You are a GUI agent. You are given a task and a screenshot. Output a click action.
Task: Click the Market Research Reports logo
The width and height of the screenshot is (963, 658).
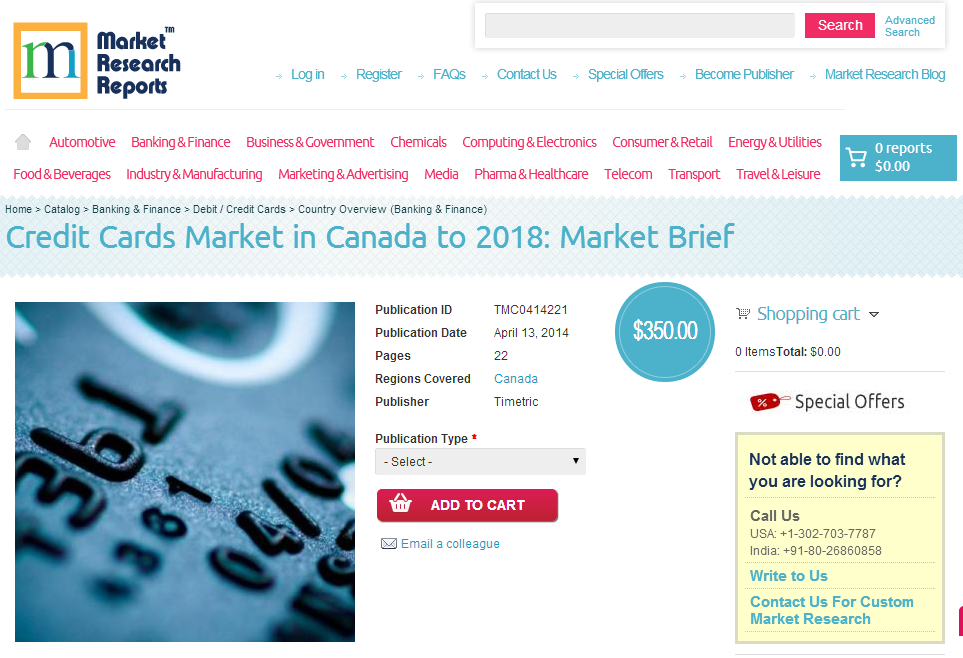pyautogui.click(x=95, y=60)
